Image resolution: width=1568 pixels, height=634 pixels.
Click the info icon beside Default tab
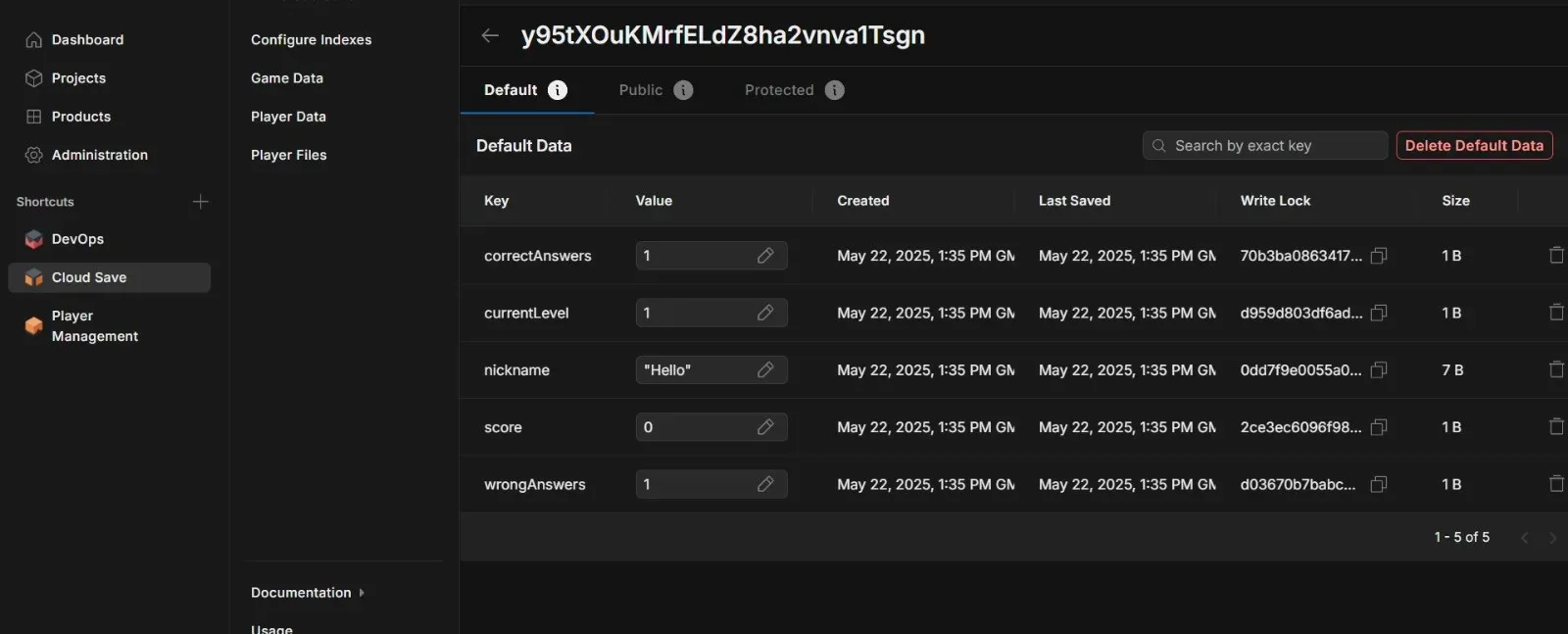[x=558, y=90]
